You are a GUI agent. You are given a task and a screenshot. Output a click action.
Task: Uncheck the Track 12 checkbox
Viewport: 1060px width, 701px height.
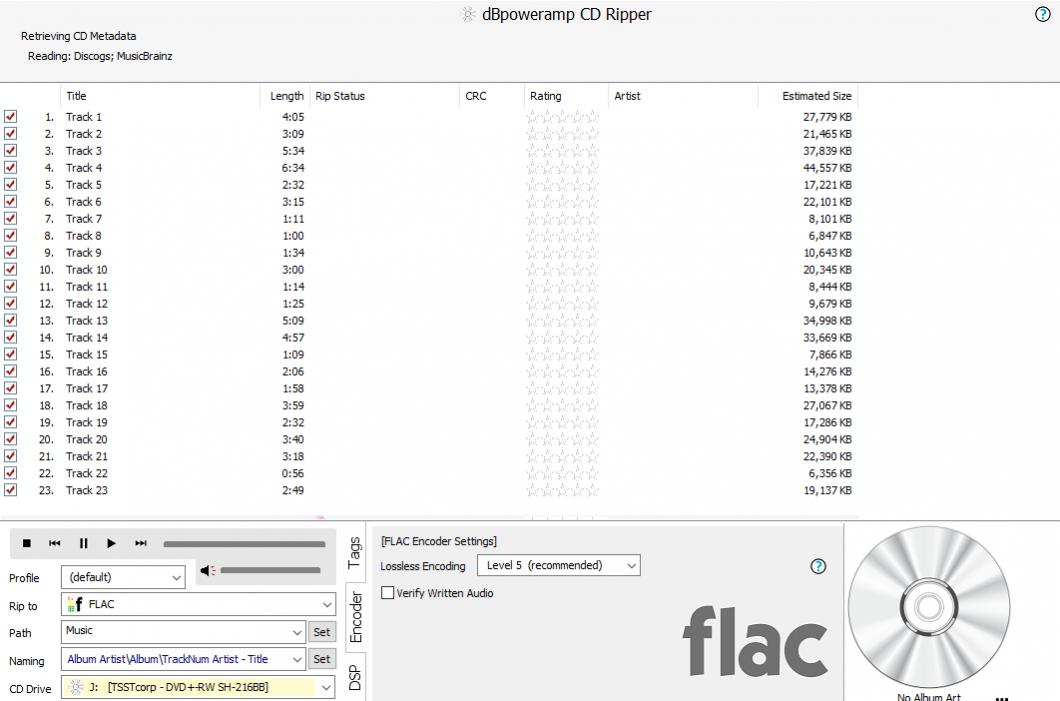11,303
